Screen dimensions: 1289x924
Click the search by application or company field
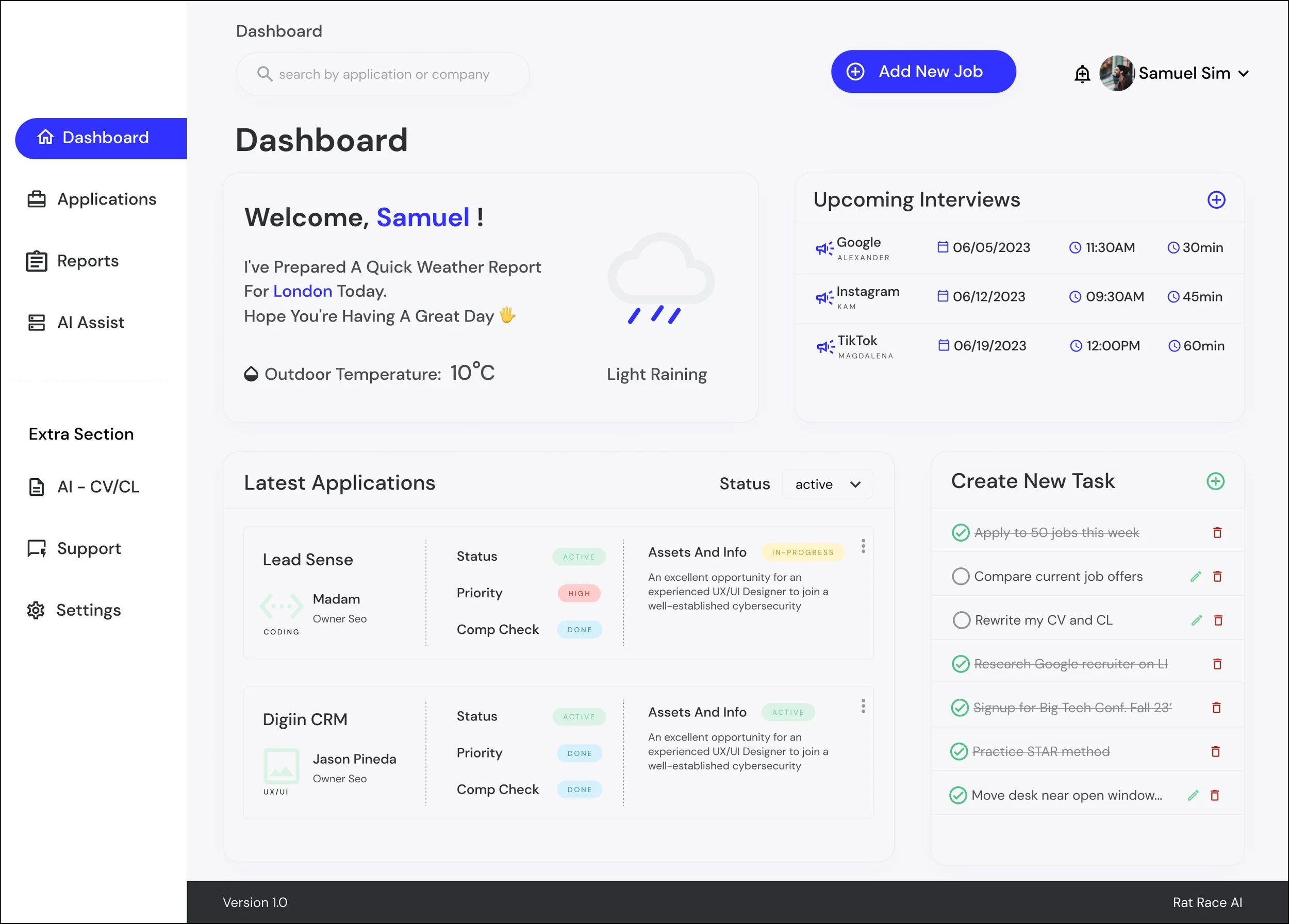384,74
